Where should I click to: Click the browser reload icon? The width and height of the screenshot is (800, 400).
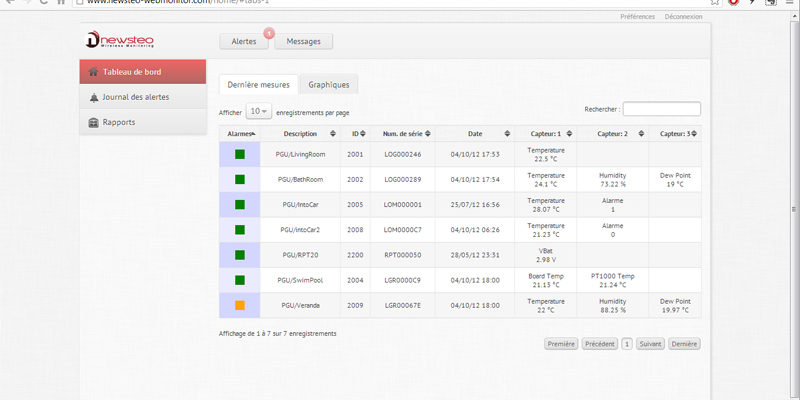(43, 2)
